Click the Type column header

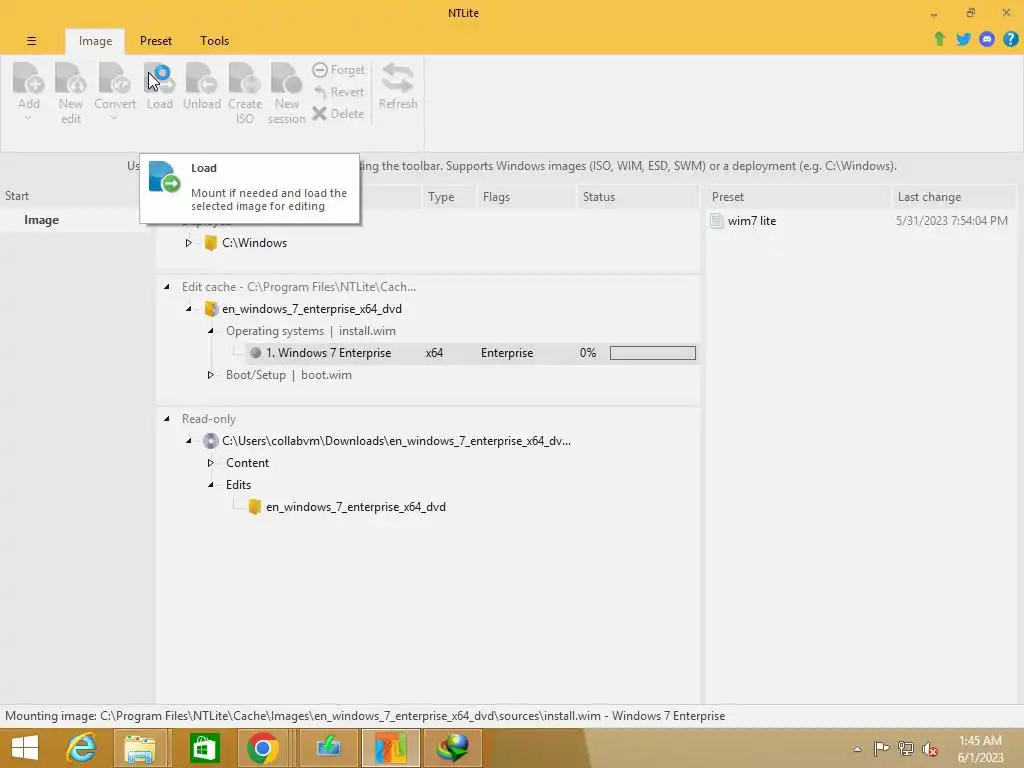[x=449, y=197]
